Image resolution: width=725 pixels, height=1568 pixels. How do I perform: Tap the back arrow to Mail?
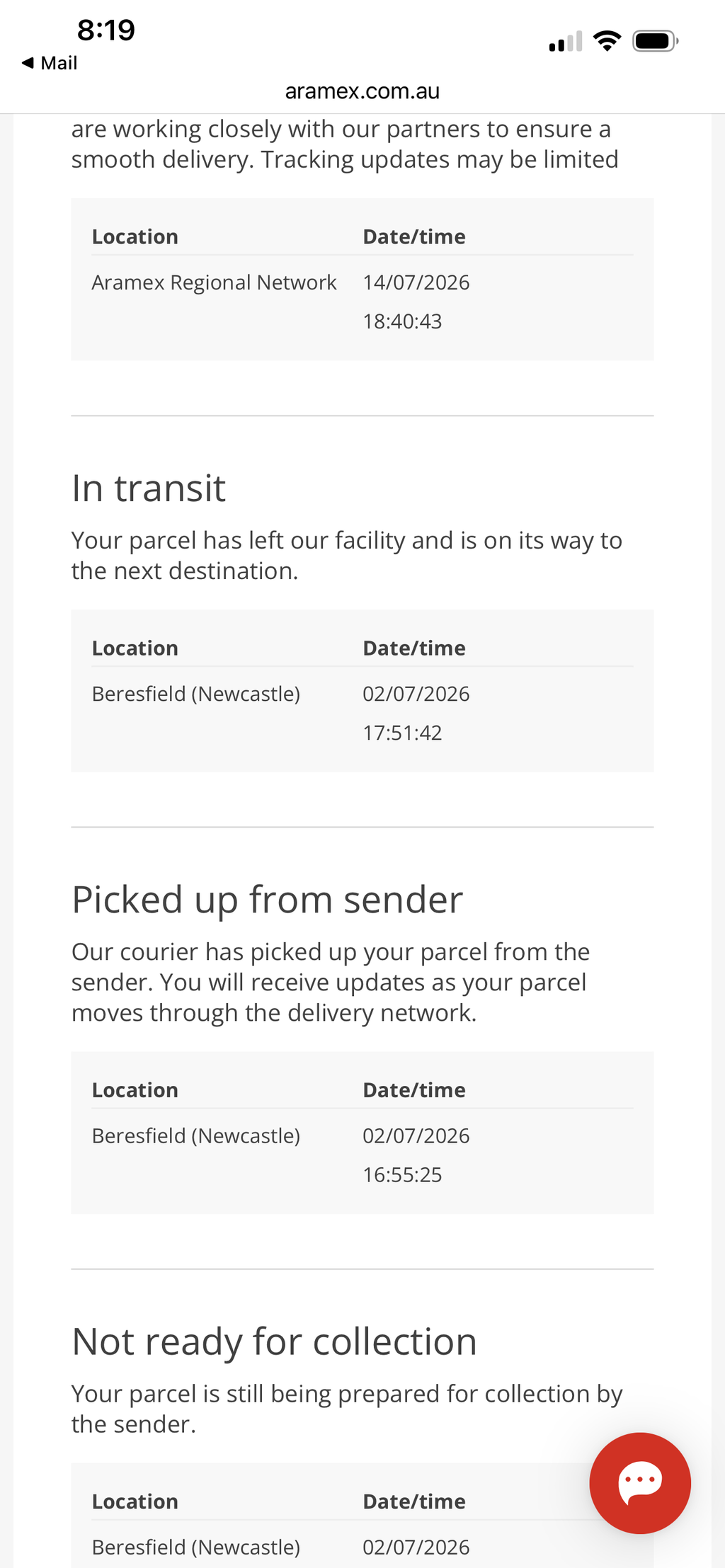28,63
